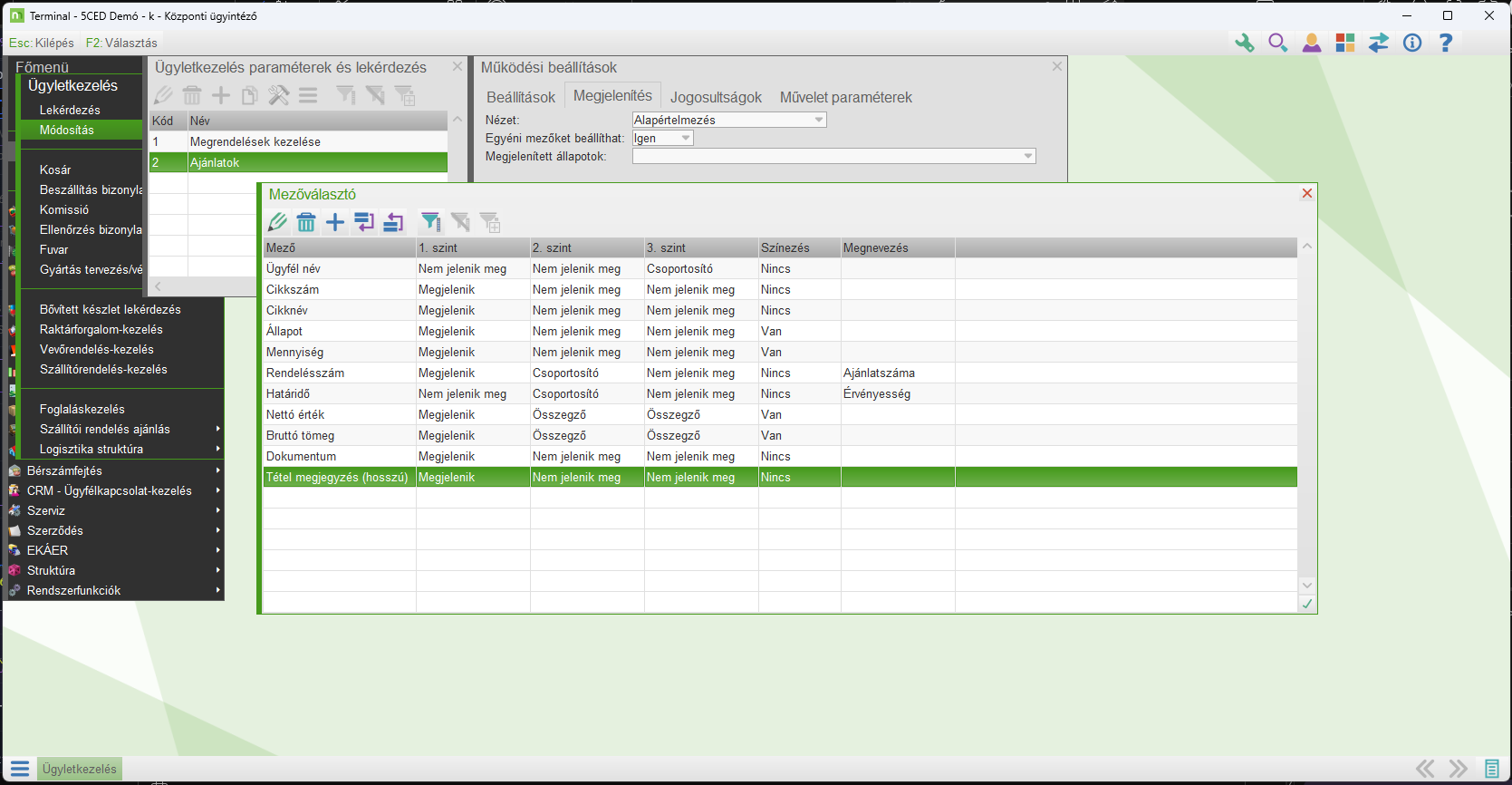Click Esc: Kilépés shortcut button
The image size is (1512, 785).
[42, 43]
